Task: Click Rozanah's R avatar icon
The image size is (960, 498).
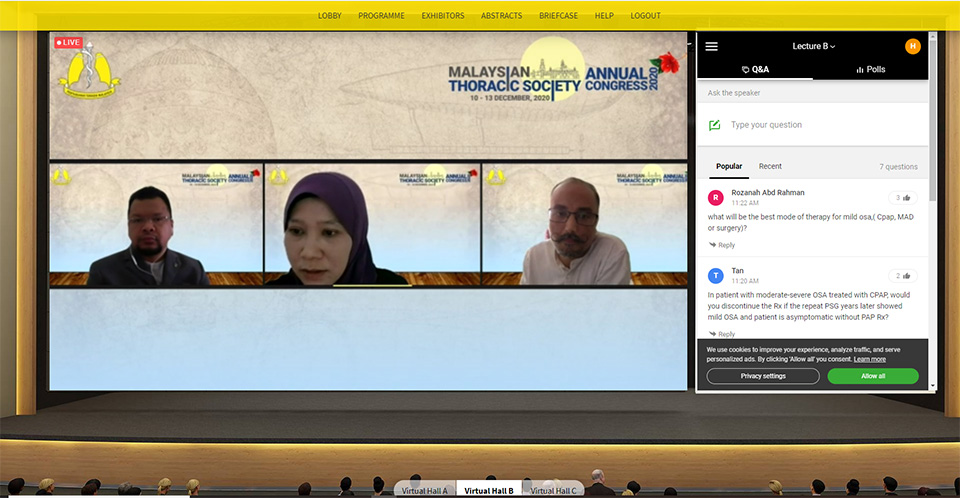Action: coord(716,197)
